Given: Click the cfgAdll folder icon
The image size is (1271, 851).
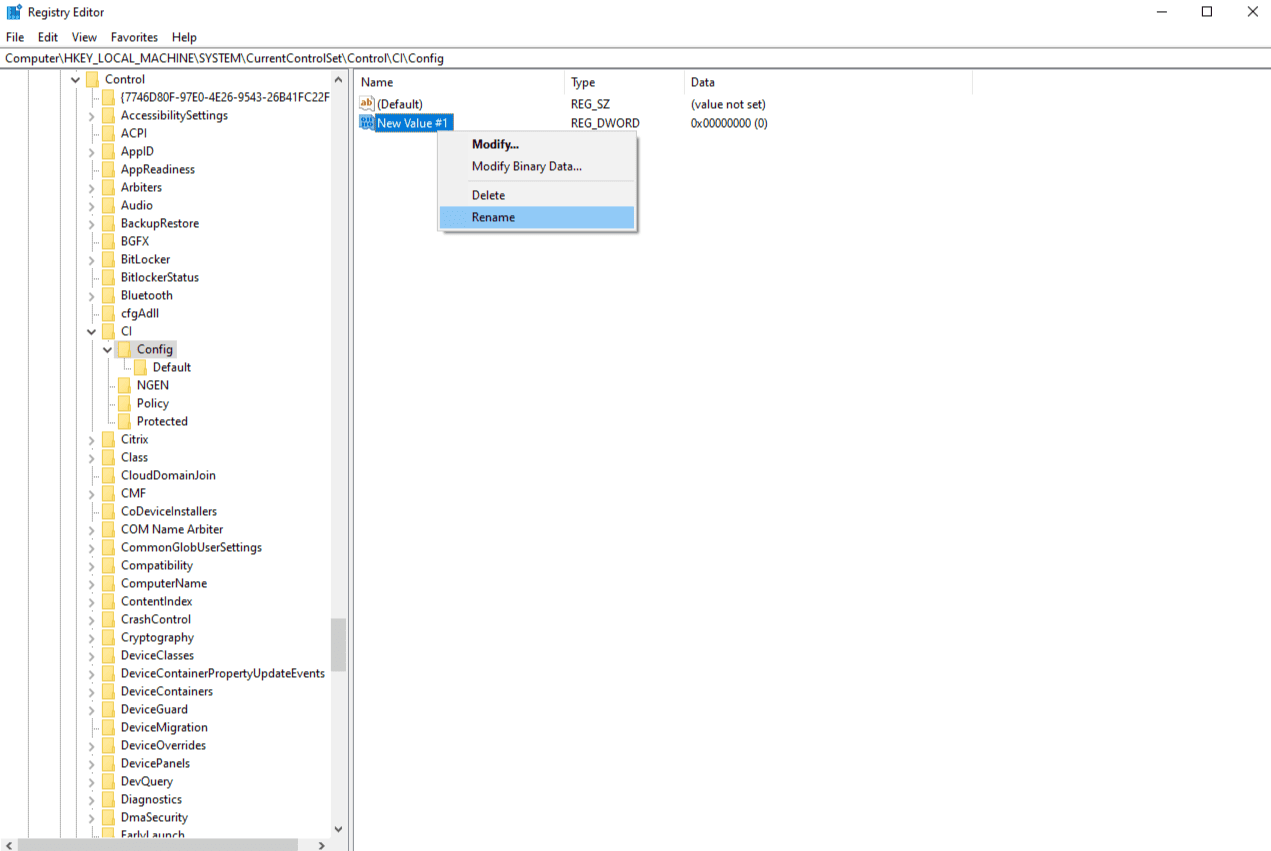Looking at the screenshot, I should [x=108, y=313].
